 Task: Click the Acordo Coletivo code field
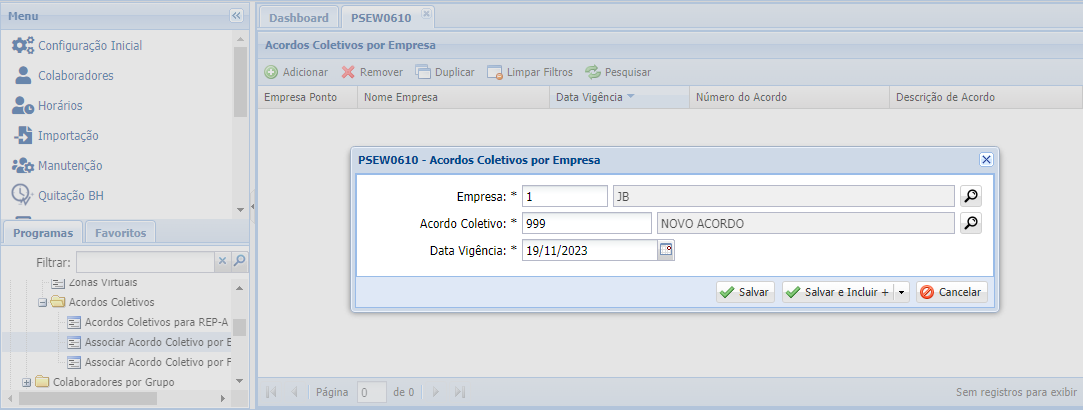click(586, 223)
